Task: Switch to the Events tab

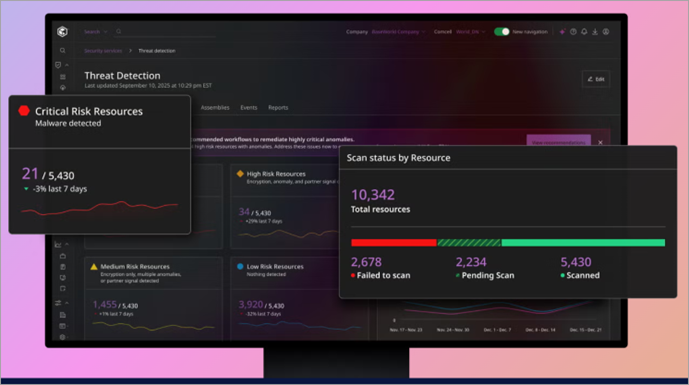Action: tap(249, 108)
